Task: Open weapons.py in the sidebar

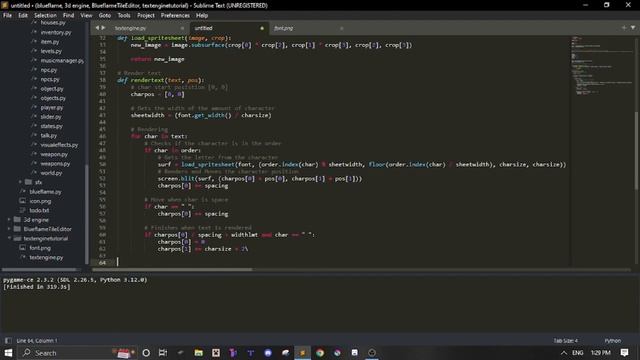Action: (x=55, y=164)
